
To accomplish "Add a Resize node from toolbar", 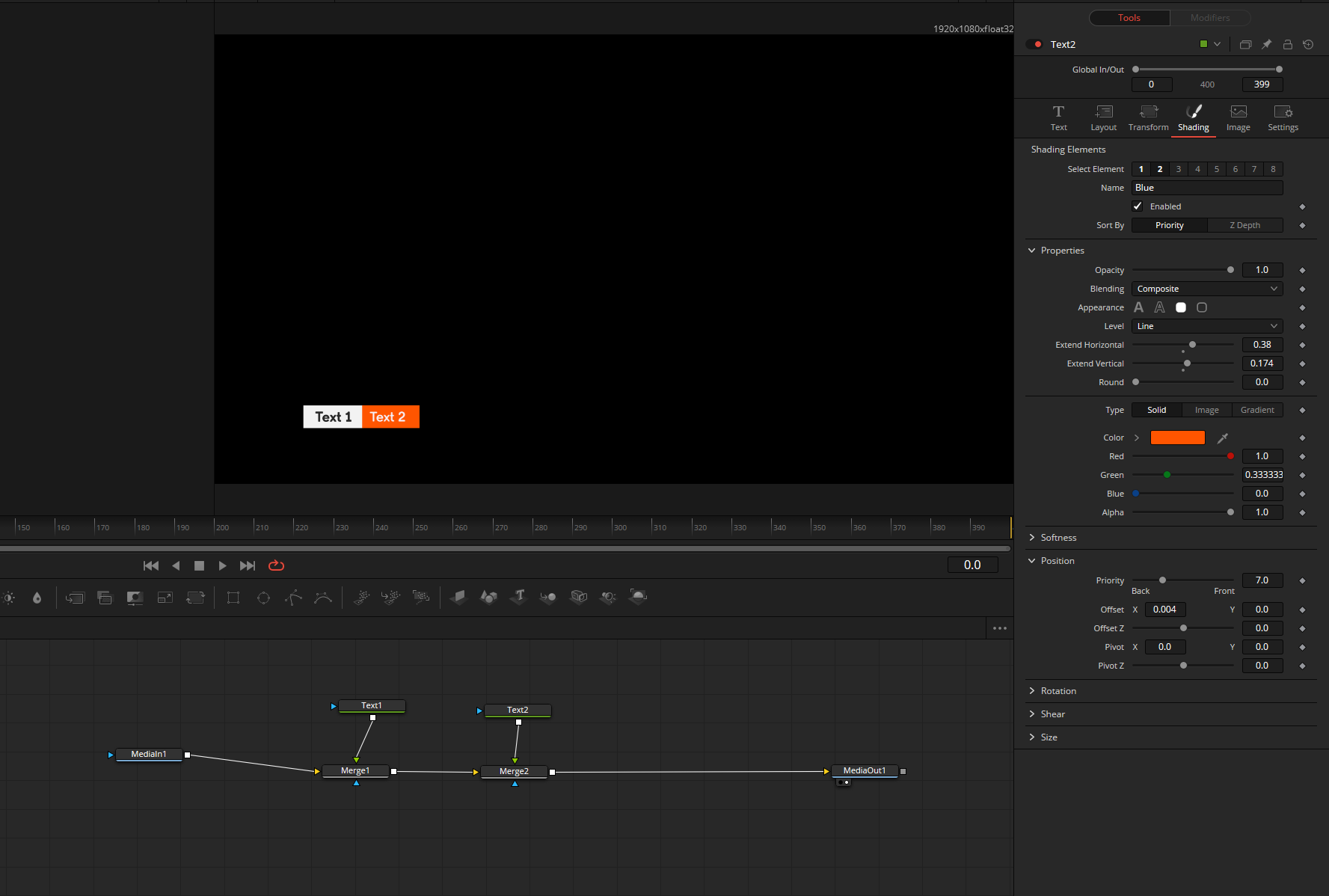I will coord(165,598).
